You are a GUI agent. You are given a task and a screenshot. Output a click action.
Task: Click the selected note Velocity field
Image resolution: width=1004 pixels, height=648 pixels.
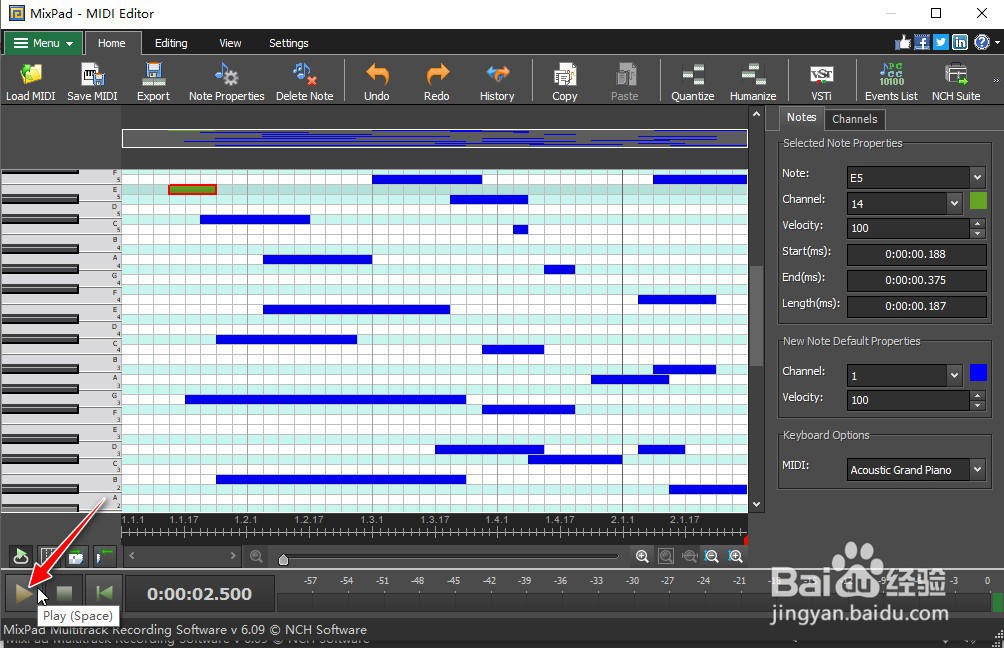click(908, 228)
